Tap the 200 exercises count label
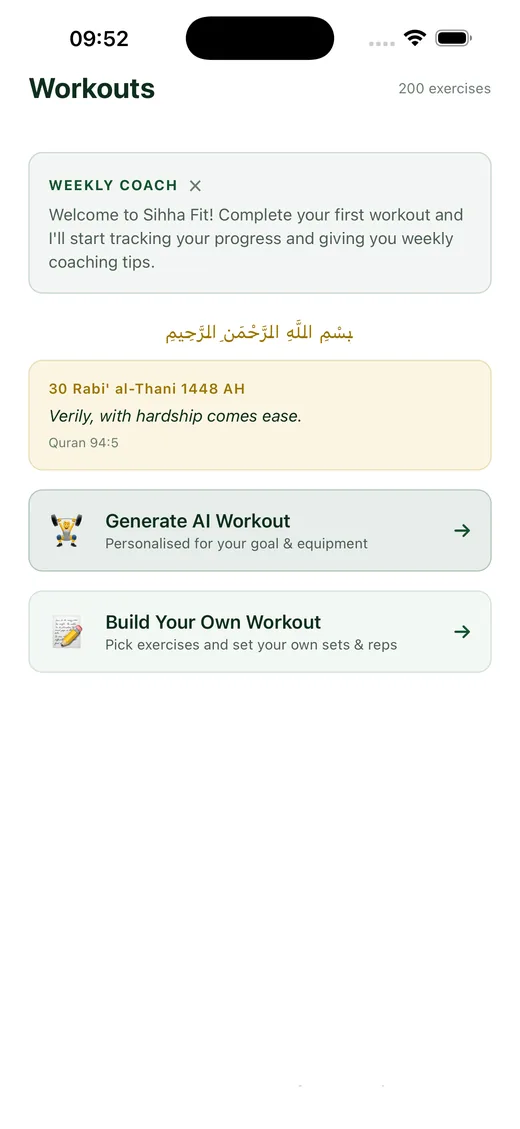Screen dimensions: 520x1129 click(444, 89)
